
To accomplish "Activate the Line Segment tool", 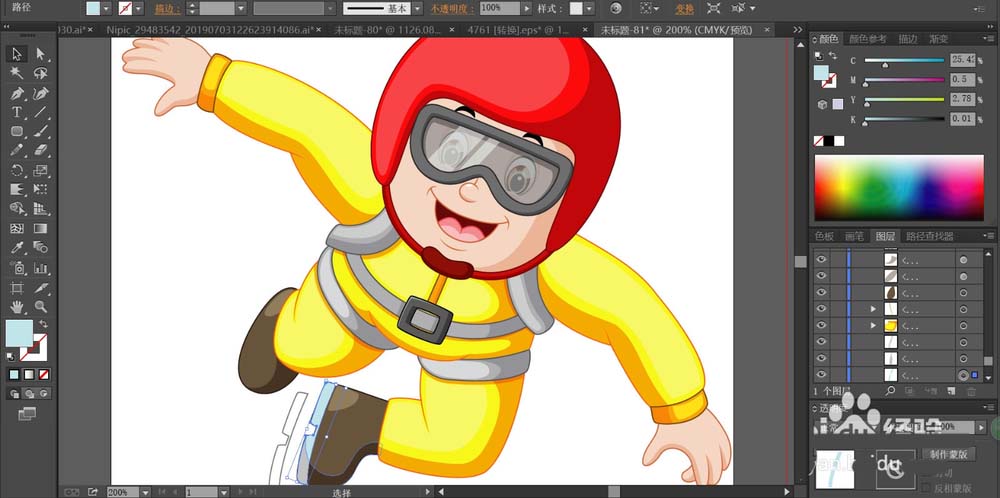I will point(41,113).
